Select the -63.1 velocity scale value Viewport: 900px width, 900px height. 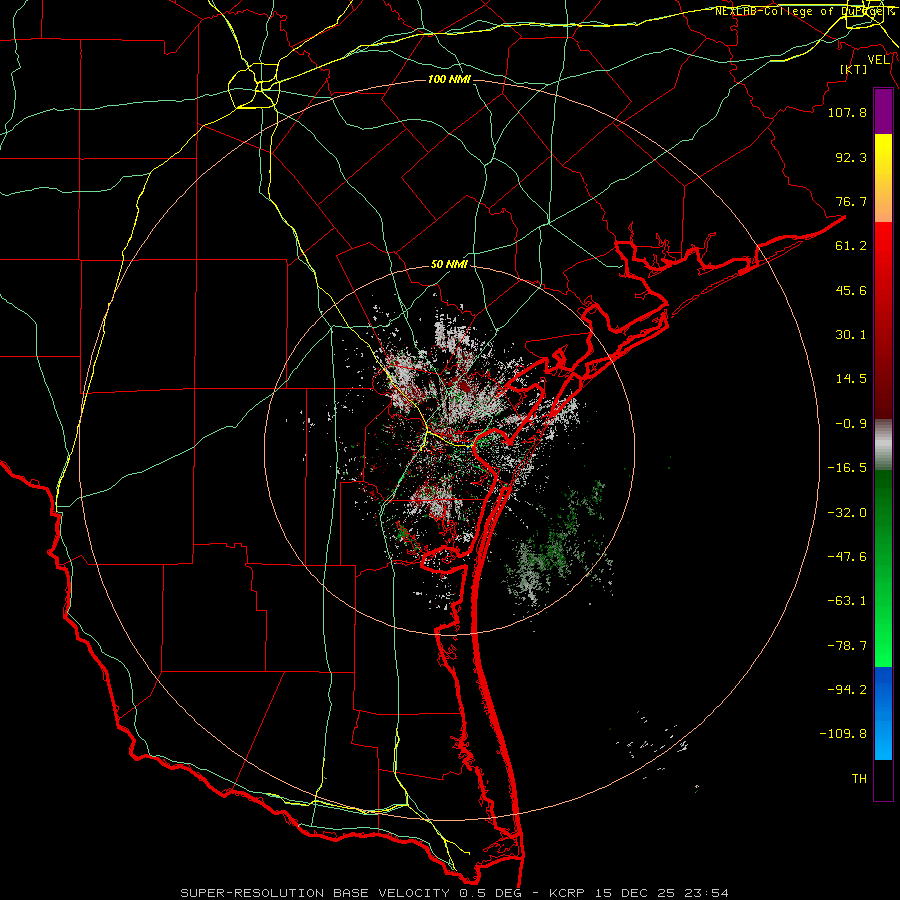tap(847, 601)
